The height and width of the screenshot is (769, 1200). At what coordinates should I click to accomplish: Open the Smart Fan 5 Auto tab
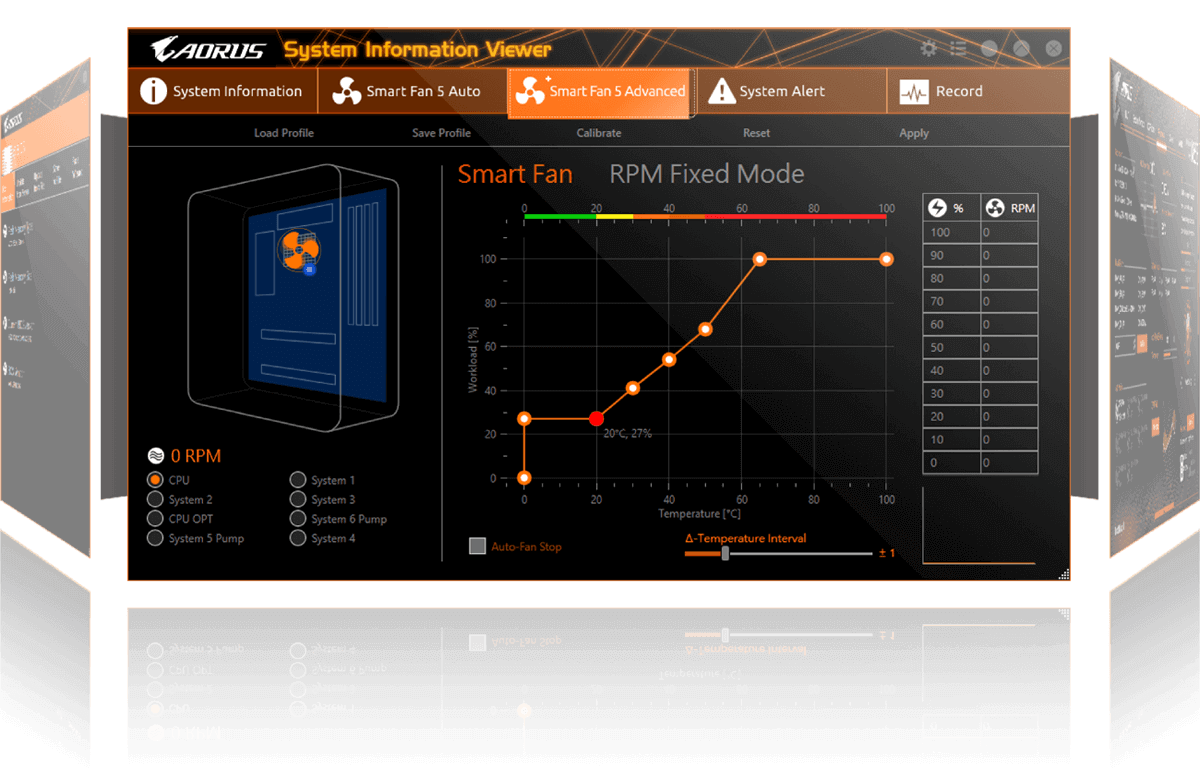[412, 92]
